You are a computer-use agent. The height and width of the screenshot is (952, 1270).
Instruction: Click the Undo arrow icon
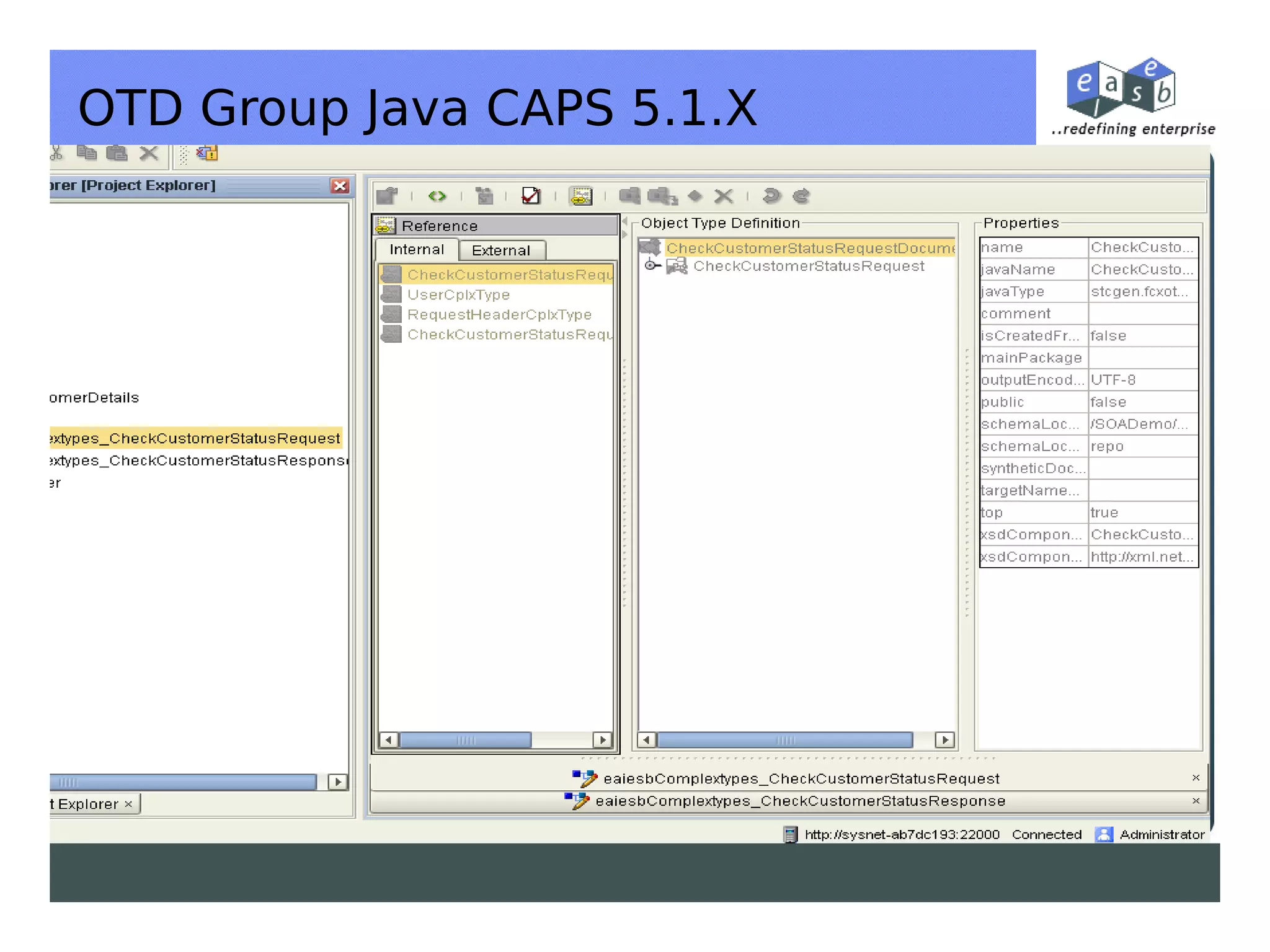click(771, 196)
